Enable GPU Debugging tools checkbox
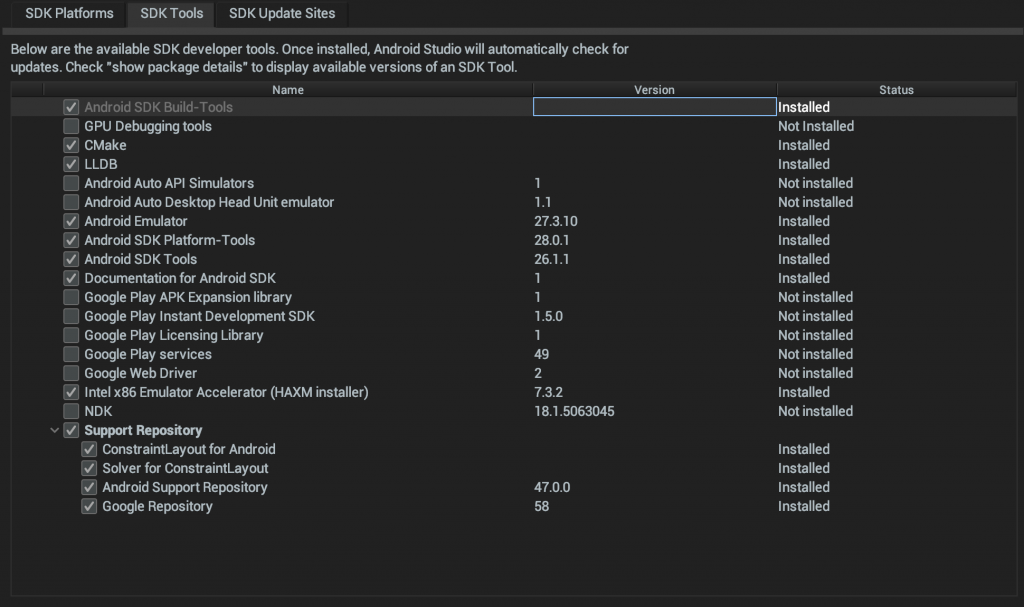Screen dimensions: 1024x607 tap(71, 126)
